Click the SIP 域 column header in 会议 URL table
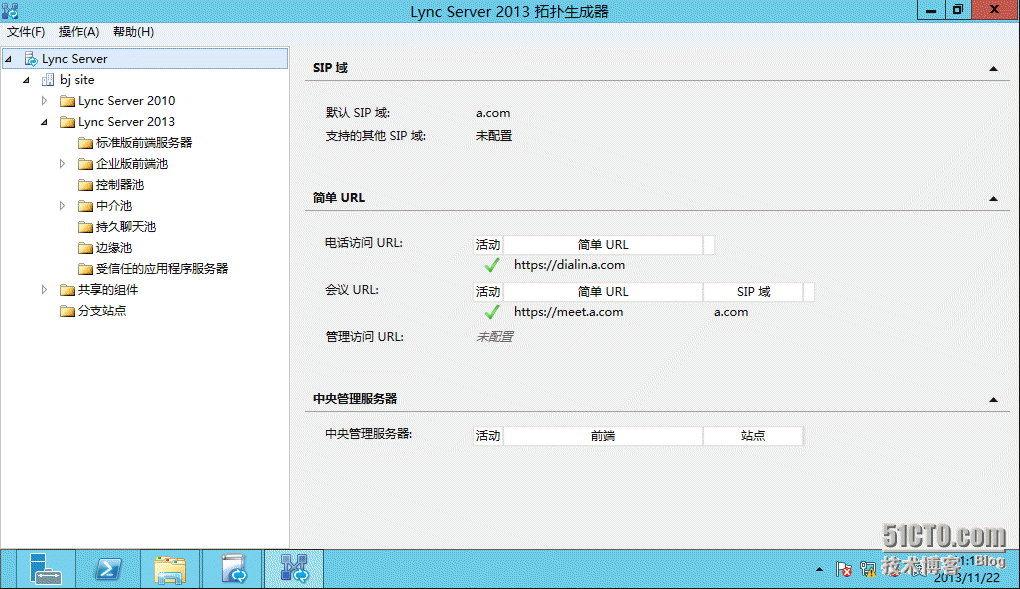Viewport: 1020px width, 589px height. [753, 292]
